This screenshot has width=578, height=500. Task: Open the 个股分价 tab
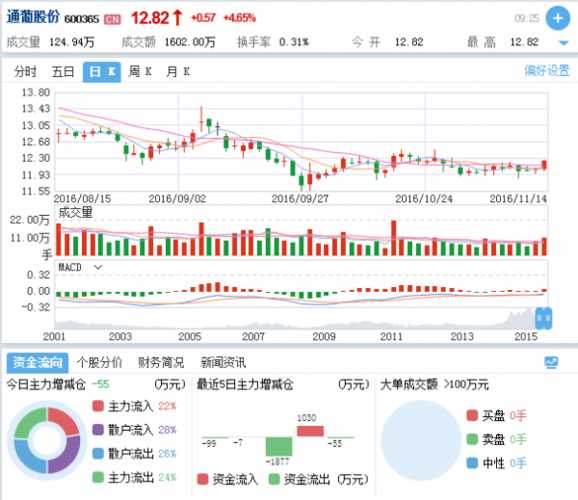tap(100, 362)
